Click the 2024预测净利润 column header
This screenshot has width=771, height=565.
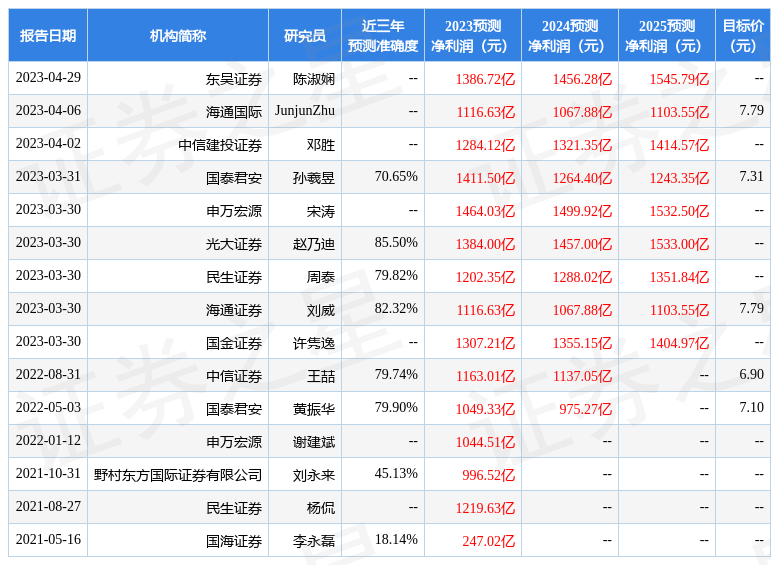[570, 35]
